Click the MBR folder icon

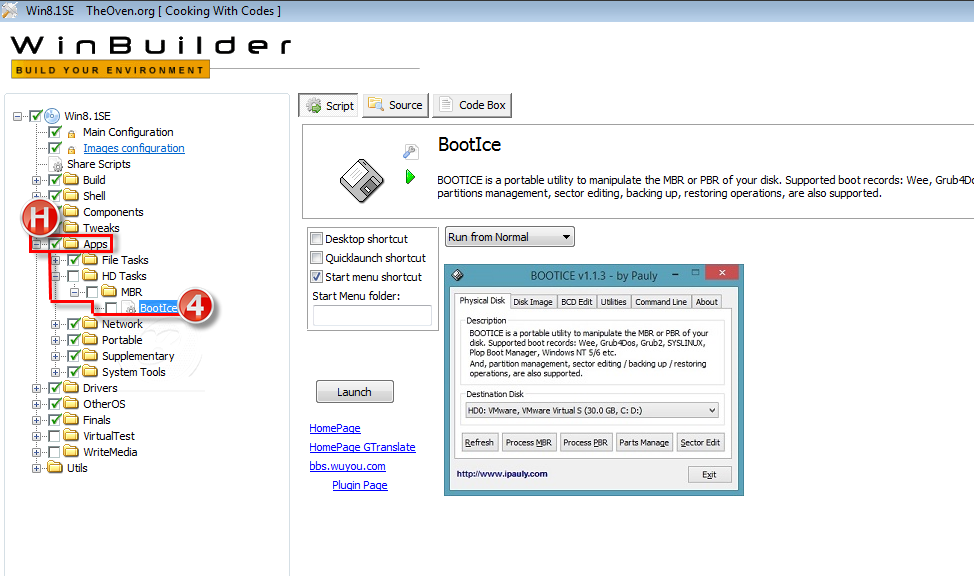[109, 291]
